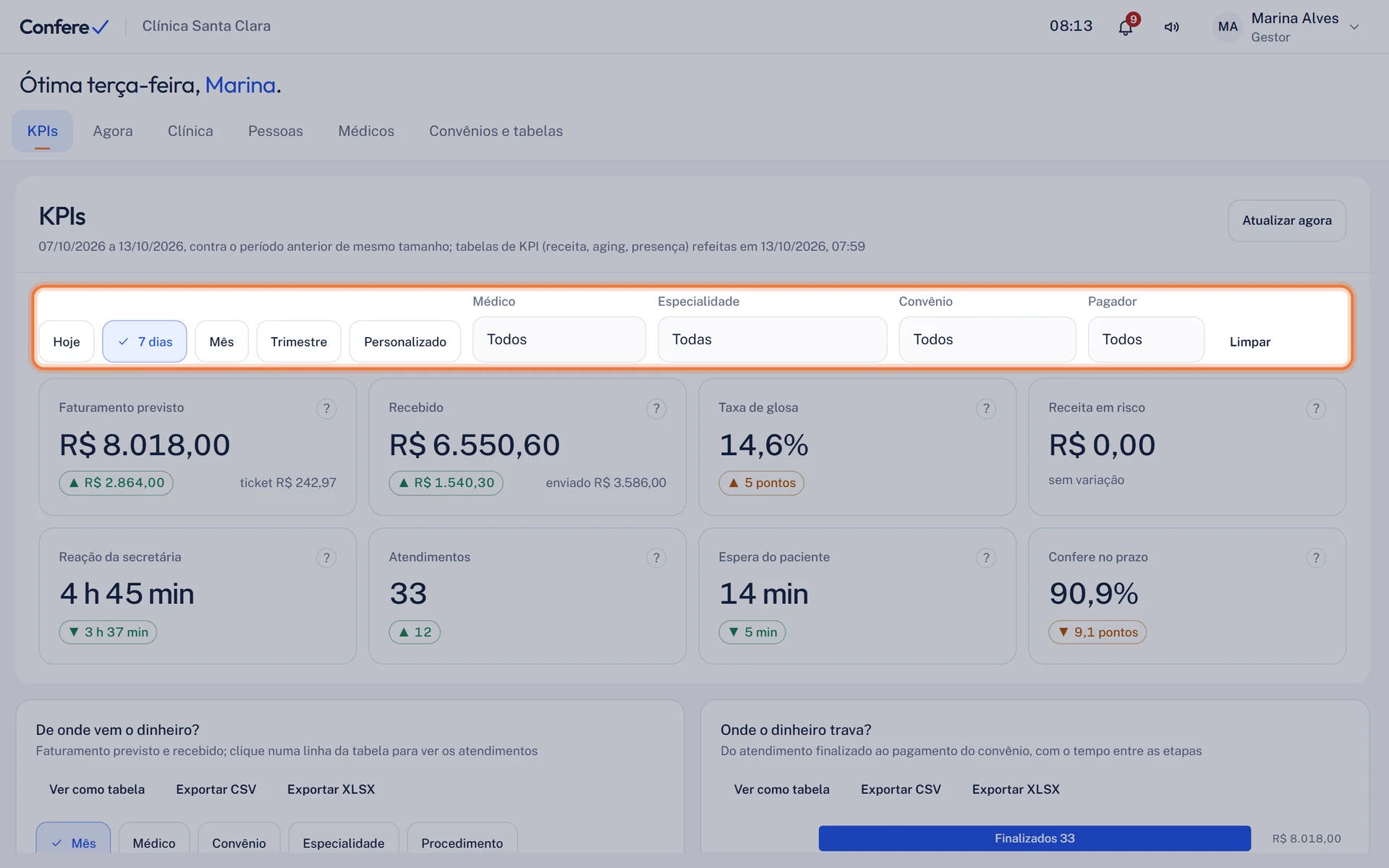Image resolution: width=1389 pixels, height=868 pixels.
Task: Open help for Atendimentos card
Action: pos(656,558)
